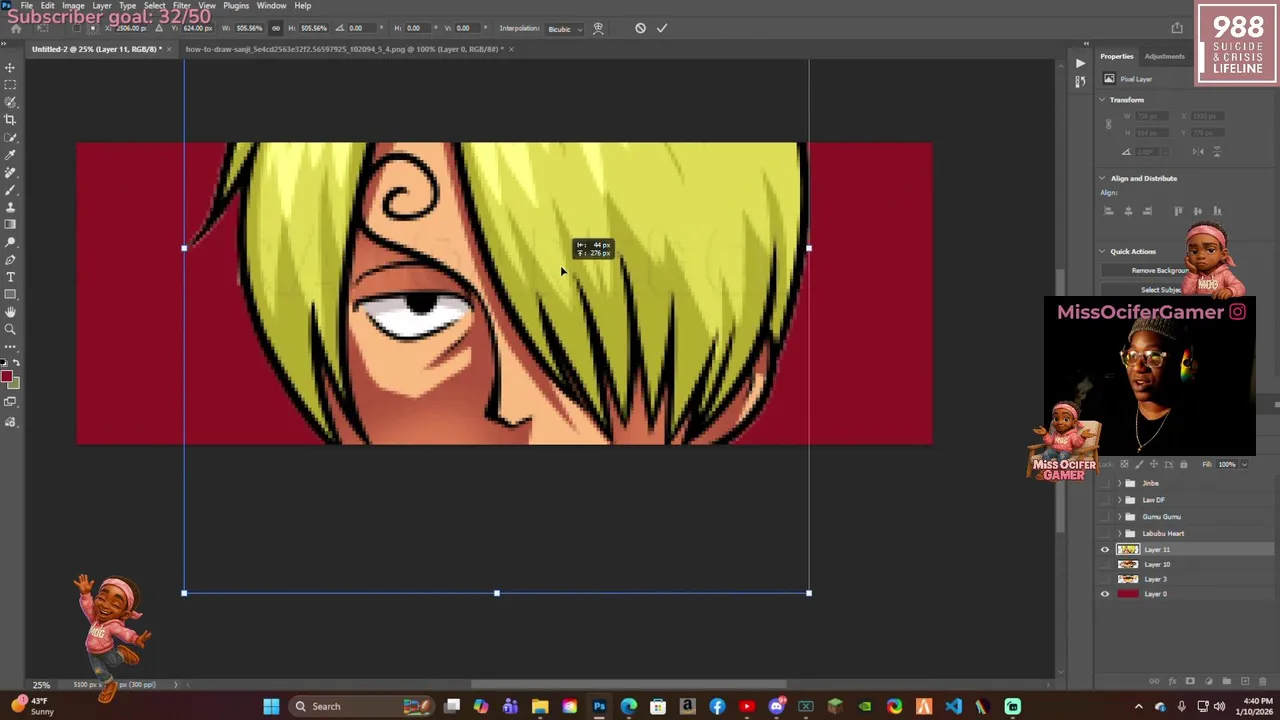
Task: Toggle warp mode icon in options bar
Action: tap(598, 28)
